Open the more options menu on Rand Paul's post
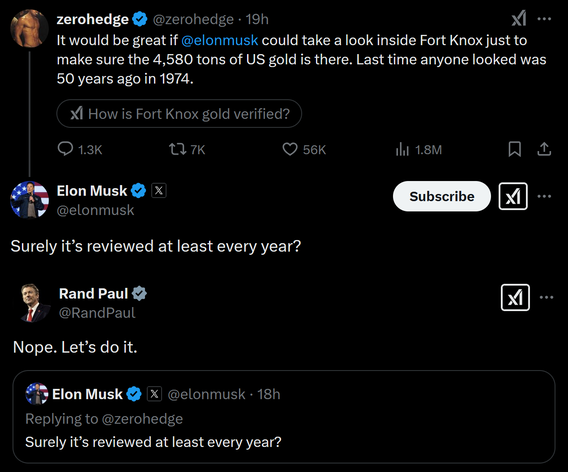Viewport: 568px width, 472px height. pos(546,297)
